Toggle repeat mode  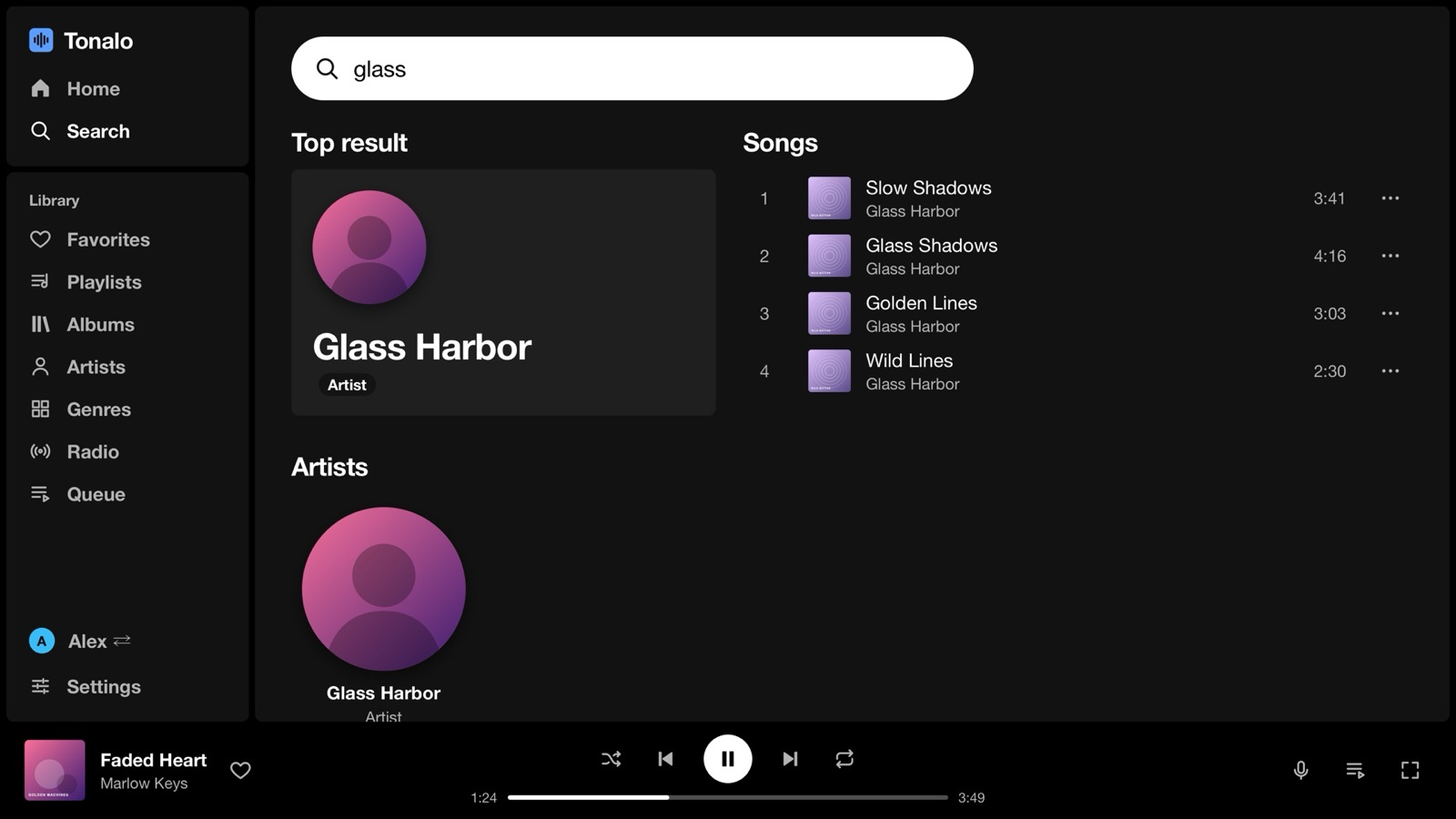[844, 759]
